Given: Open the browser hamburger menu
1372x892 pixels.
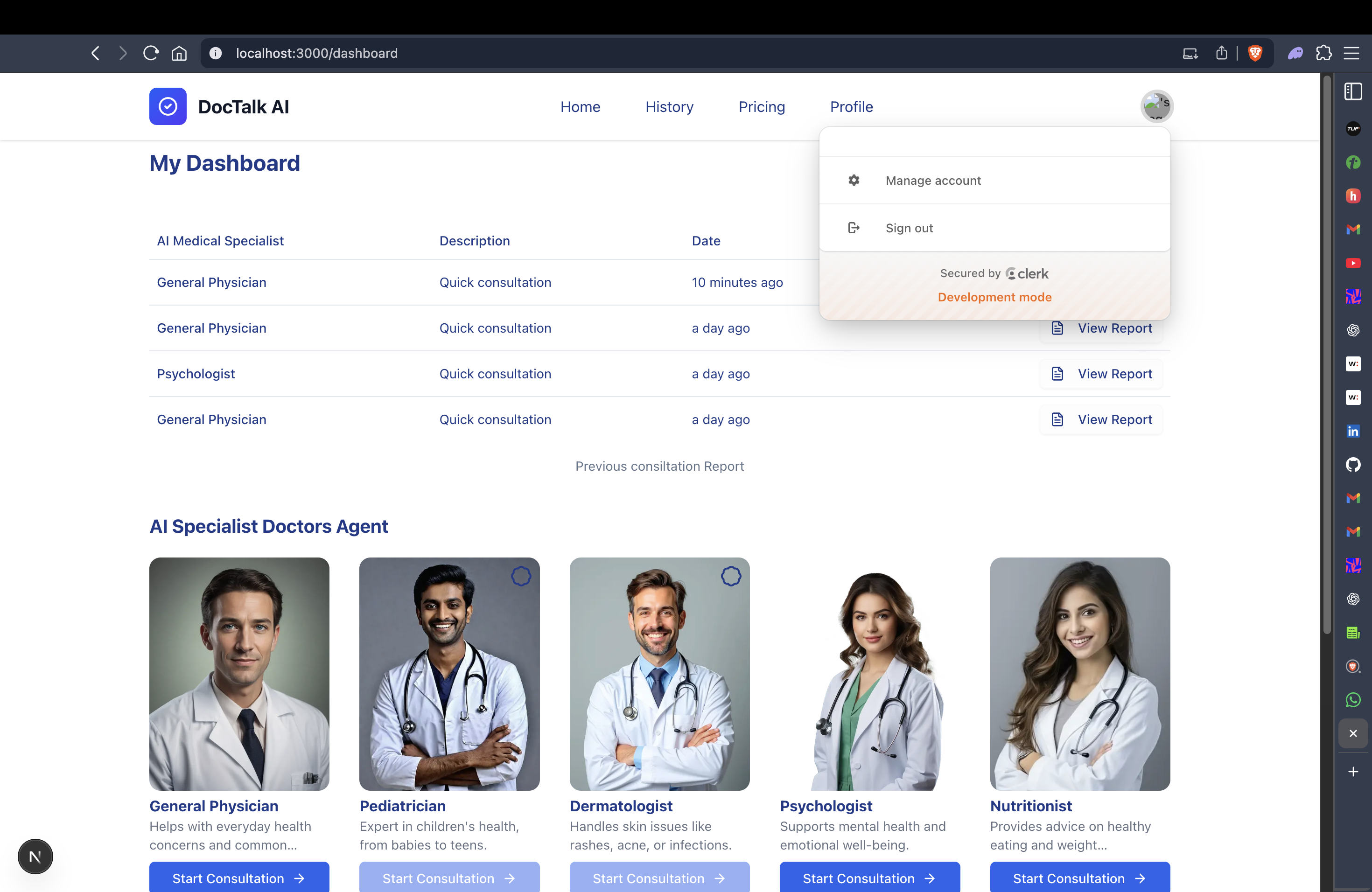Looking at the screenshot, I should (x=1352, y=53).
